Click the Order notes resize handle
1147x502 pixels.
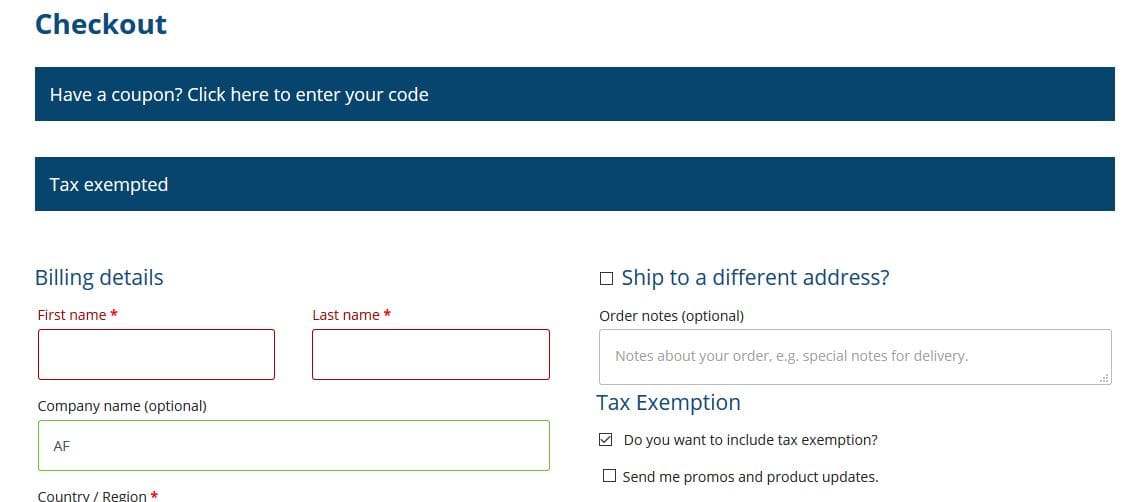click(x=1104, y=378)
